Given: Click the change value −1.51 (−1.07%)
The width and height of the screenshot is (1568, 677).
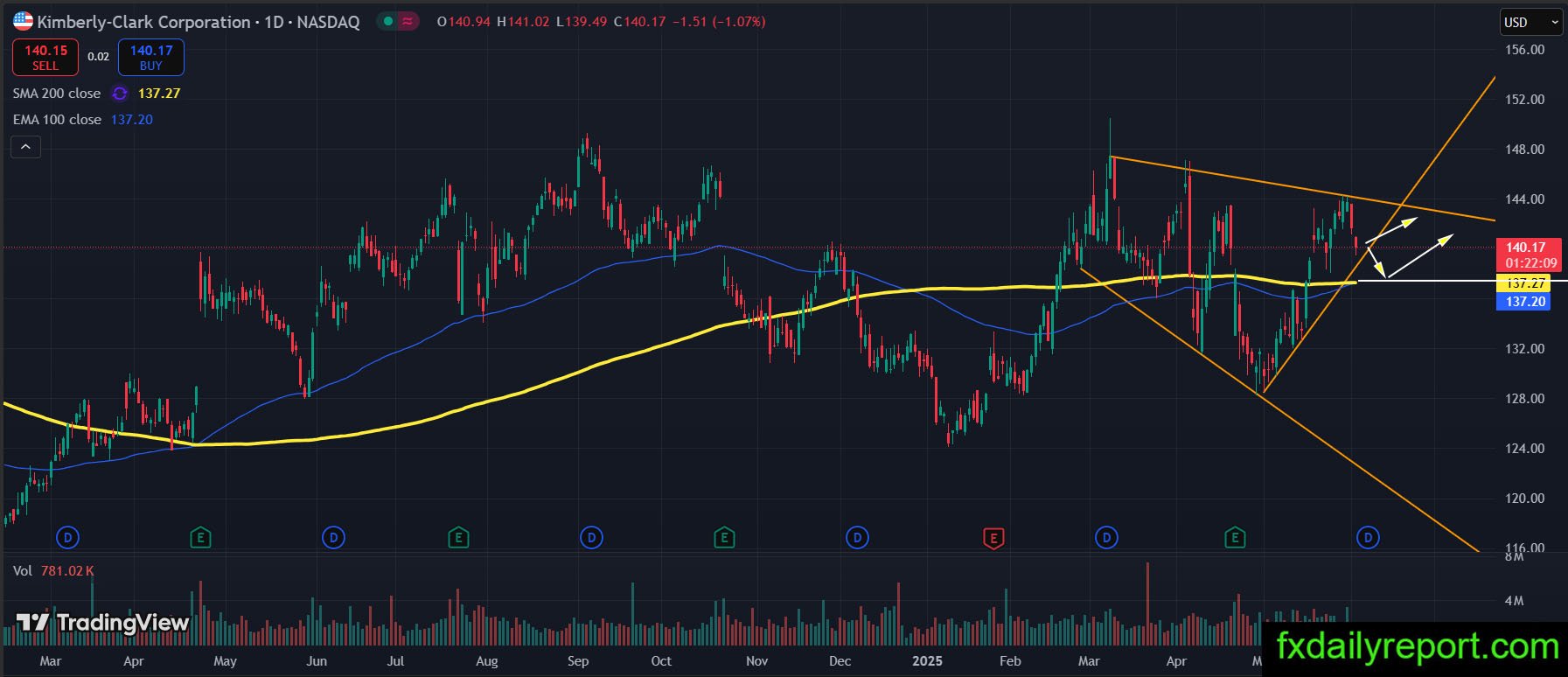Looking at the screenshot, I should pyautogui.click(x=720, y=22).
